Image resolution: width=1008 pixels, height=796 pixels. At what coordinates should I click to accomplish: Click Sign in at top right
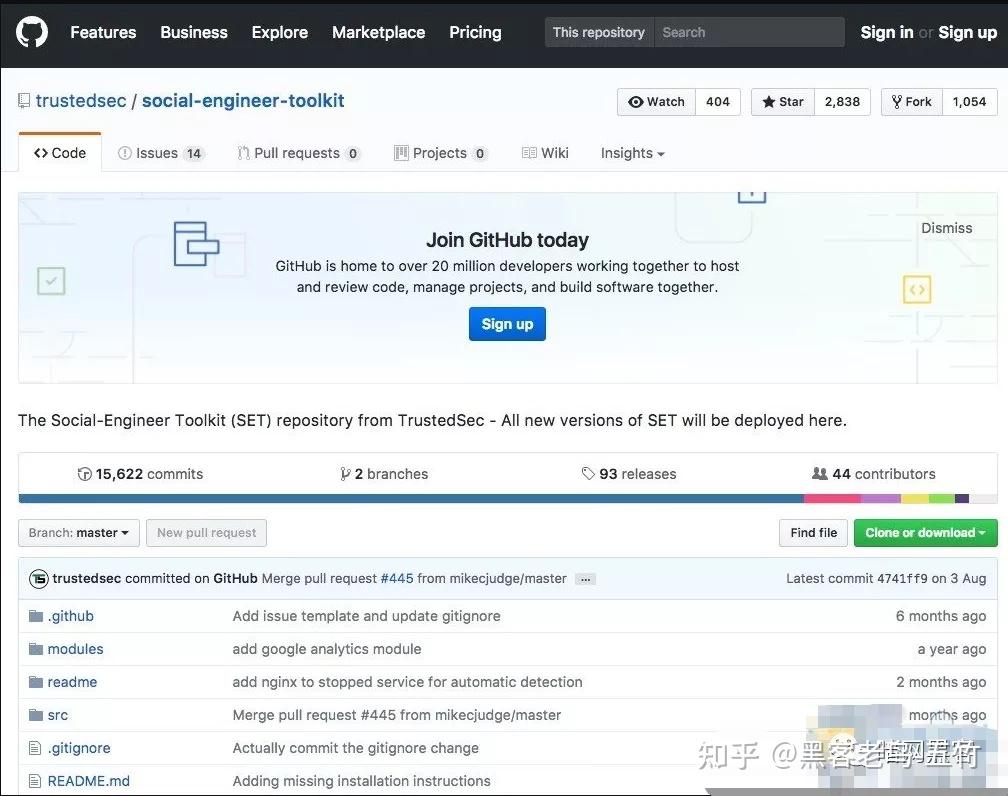886,32
